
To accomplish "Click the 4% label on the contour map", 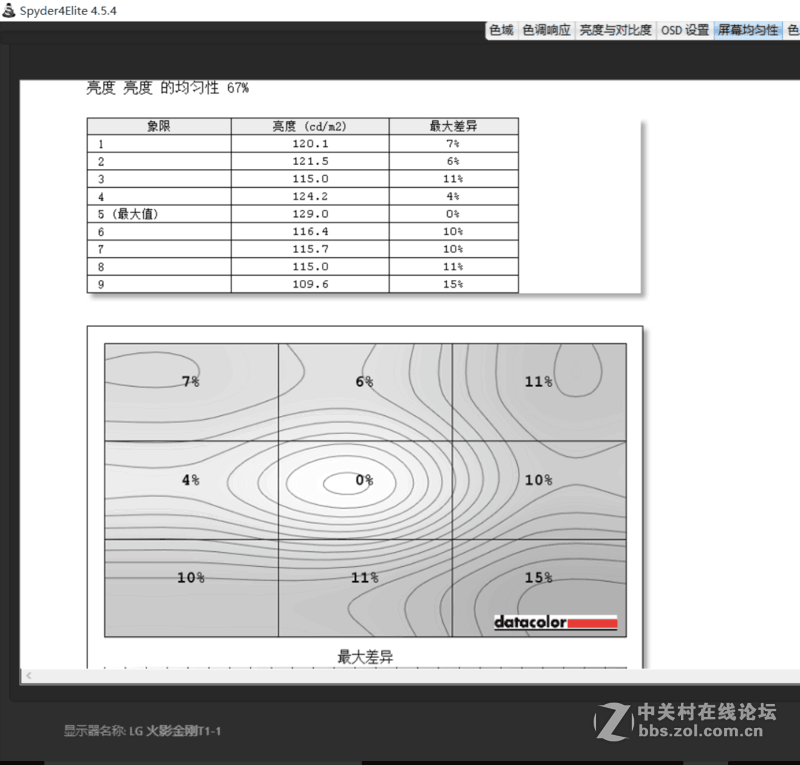I will tap(191, 480).
